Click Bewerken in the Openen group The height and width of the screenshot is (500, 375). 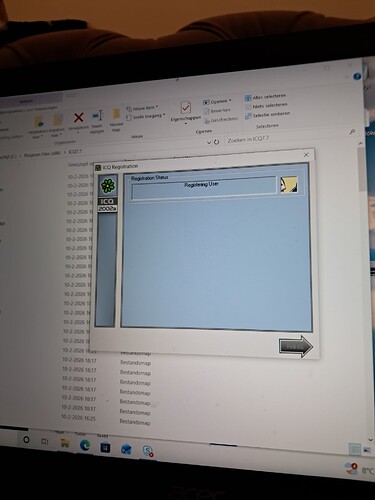(x=217, y=110)
